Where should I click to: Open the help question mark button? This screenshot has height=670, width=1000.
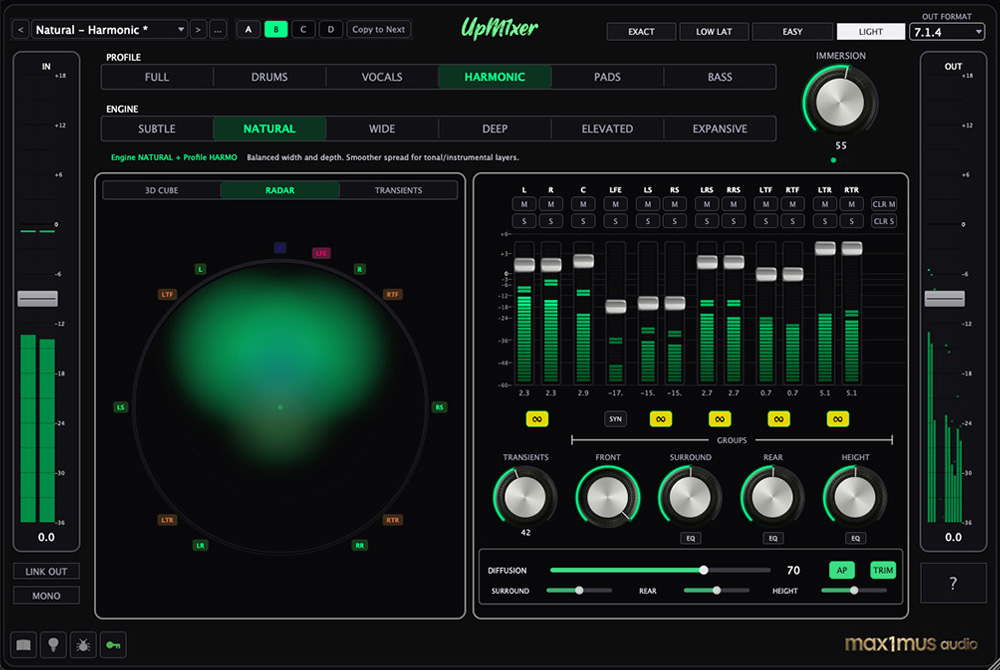tap(953, 583)
